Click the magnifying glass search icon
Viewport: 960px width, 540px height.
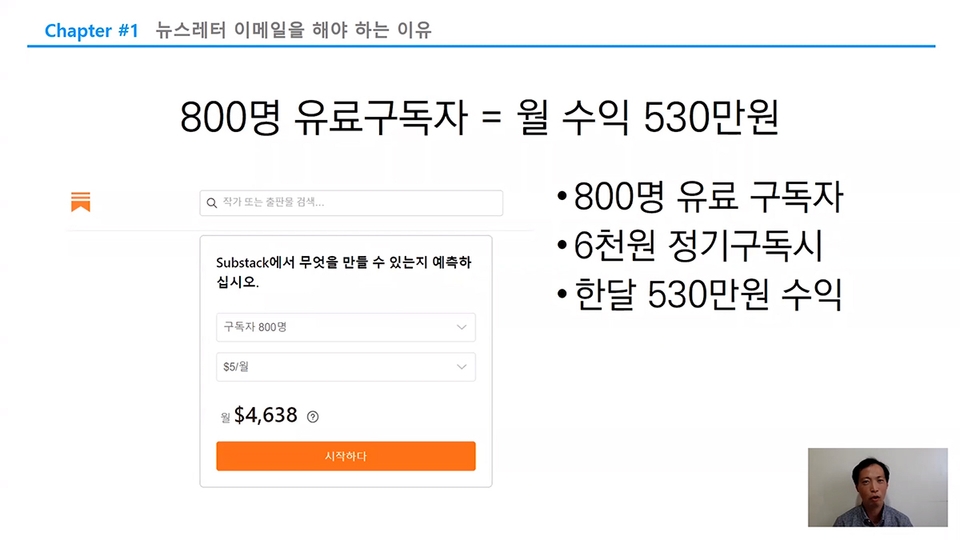pyautogui.click(x=212, y=203)
